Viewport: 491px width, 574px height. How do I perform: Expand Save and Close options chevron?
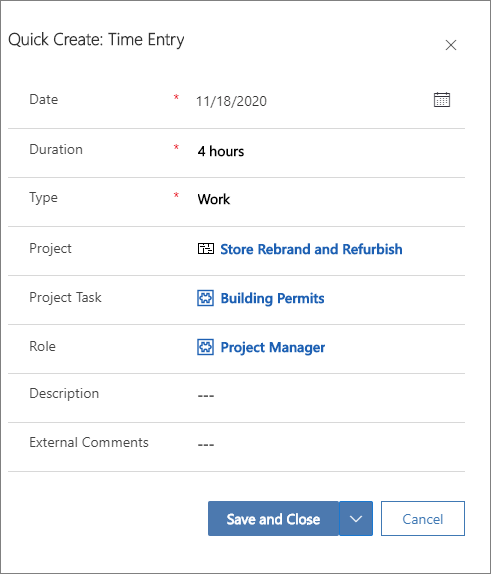click(x=356, y=518)
